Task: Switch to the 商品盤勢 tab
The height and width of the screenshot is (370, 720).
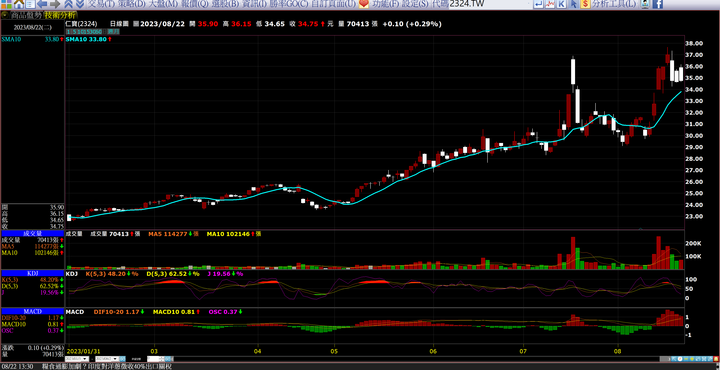Action: point(26,15)
